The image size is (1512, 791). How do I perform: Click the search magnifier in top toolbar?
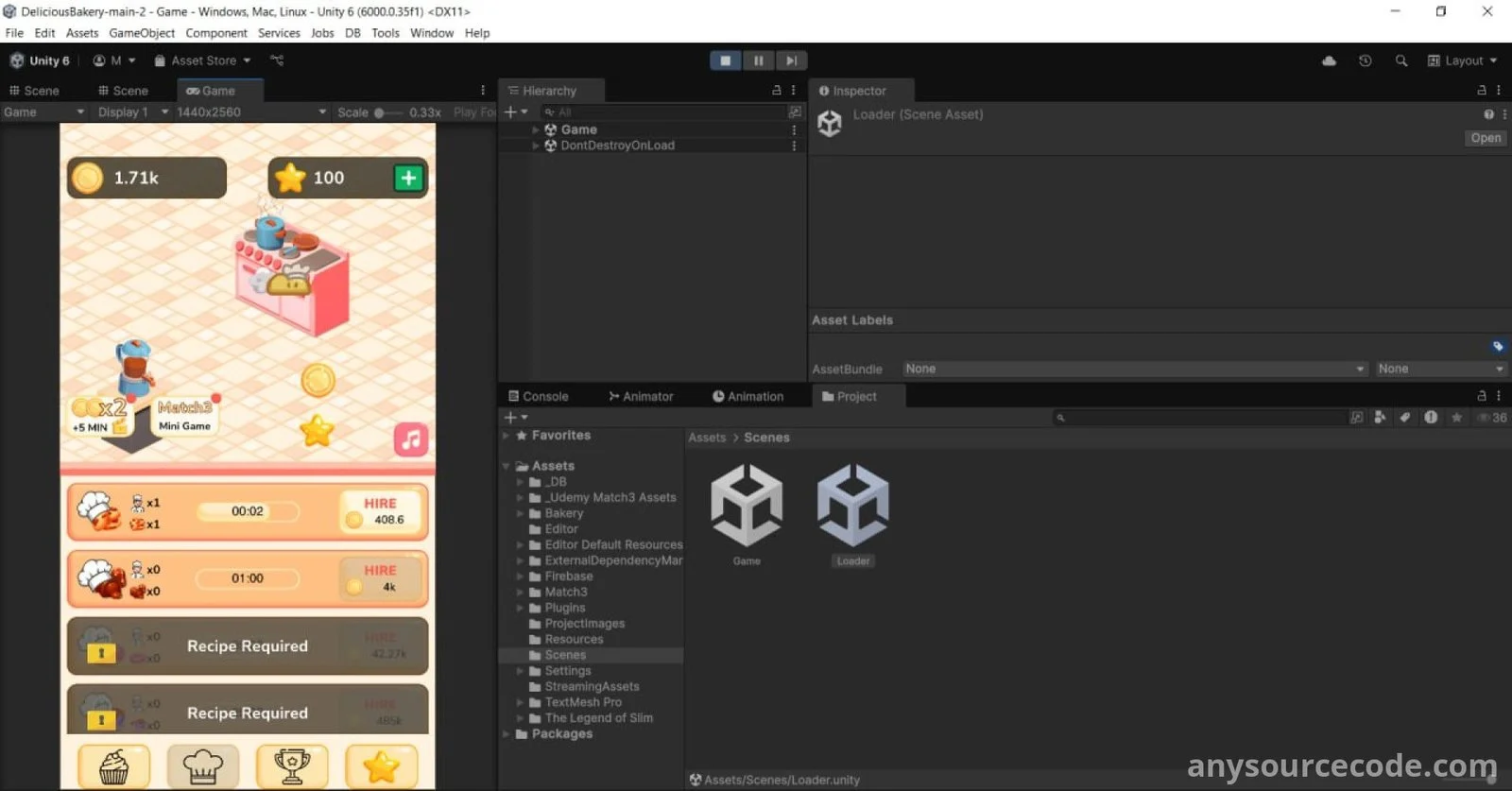click(1401, 60)
